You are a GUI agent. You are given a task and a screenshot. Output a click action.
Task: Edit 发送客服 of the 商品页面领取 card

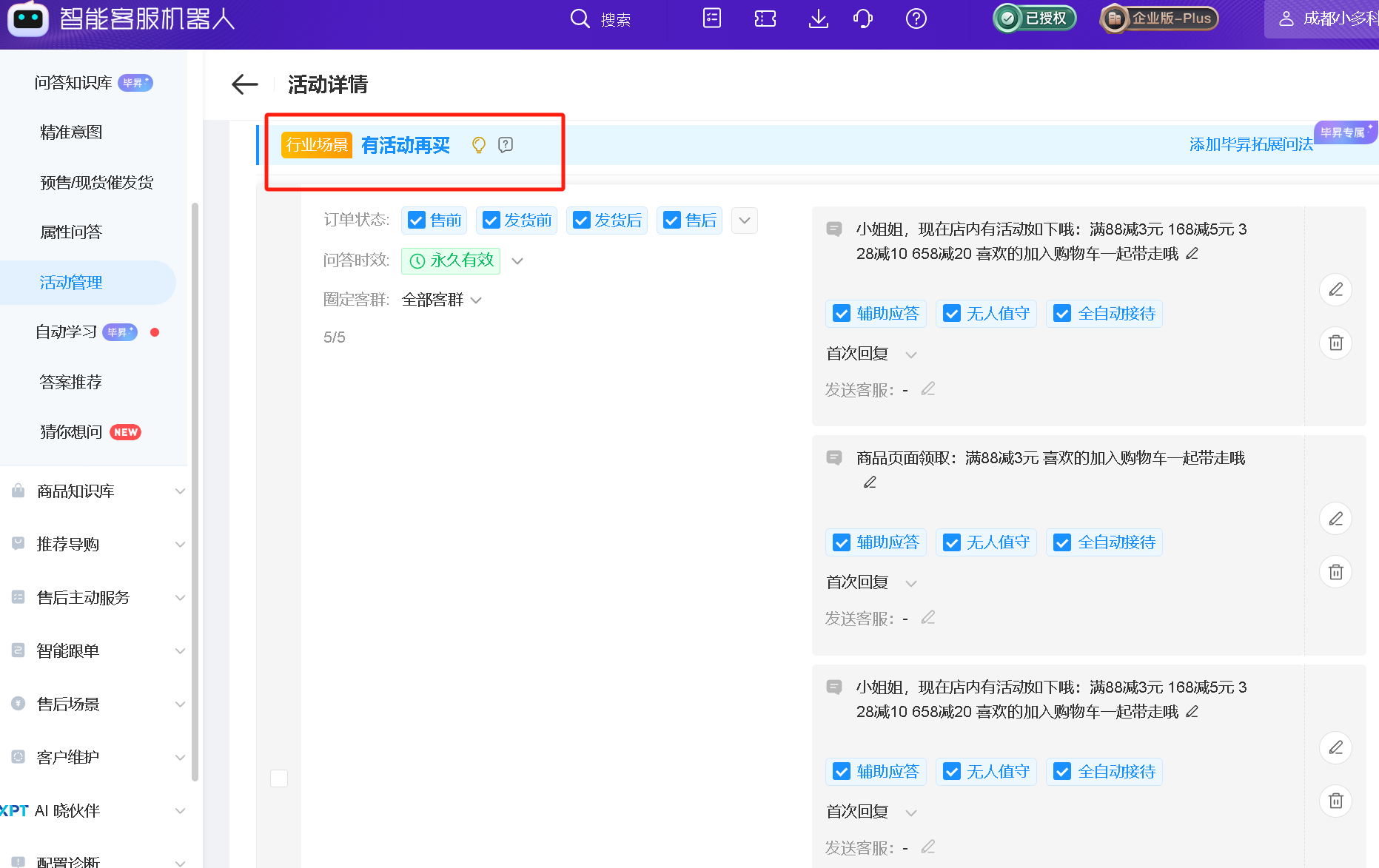click(928, 618)
